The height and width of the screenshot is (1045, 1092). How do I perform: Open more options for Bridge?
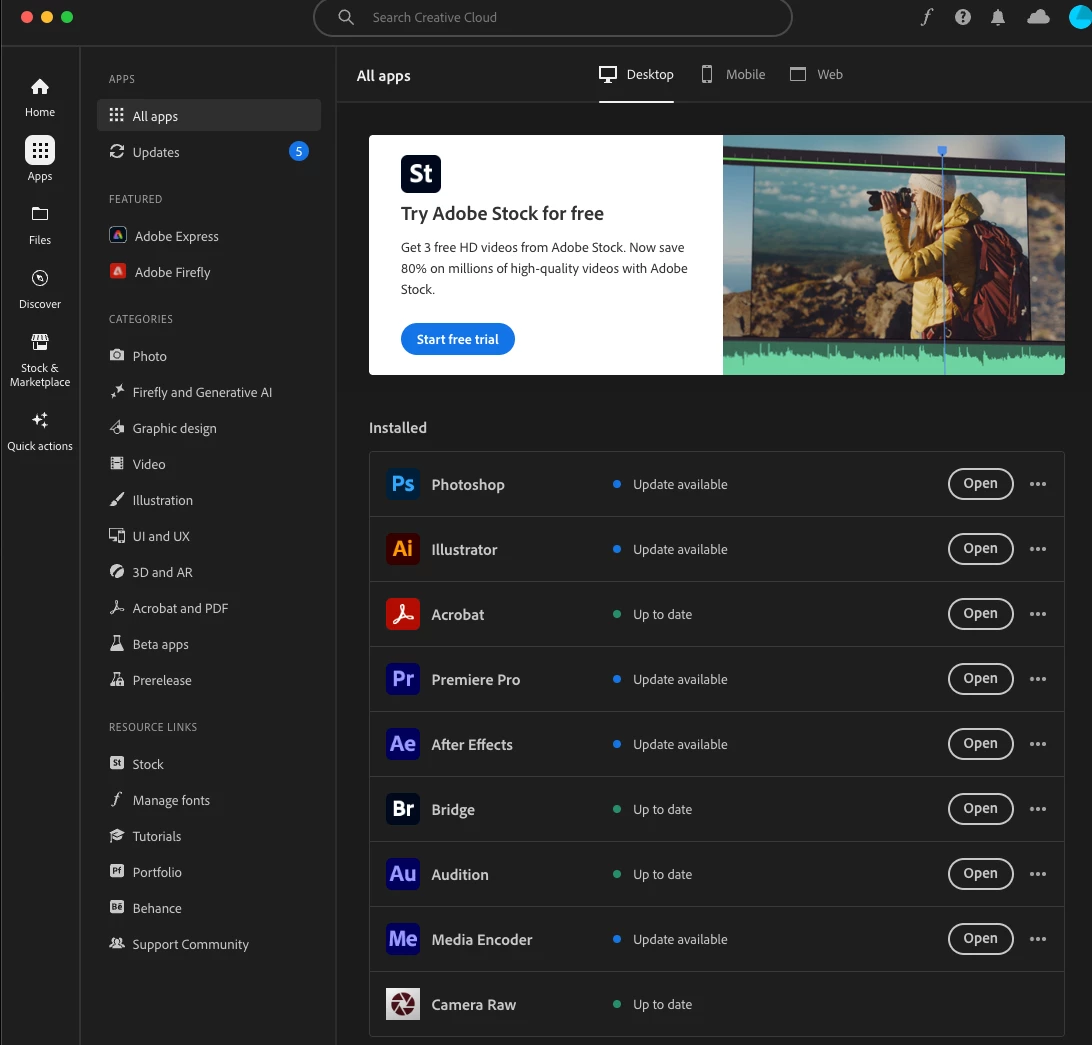click(x=1038, y=809)
